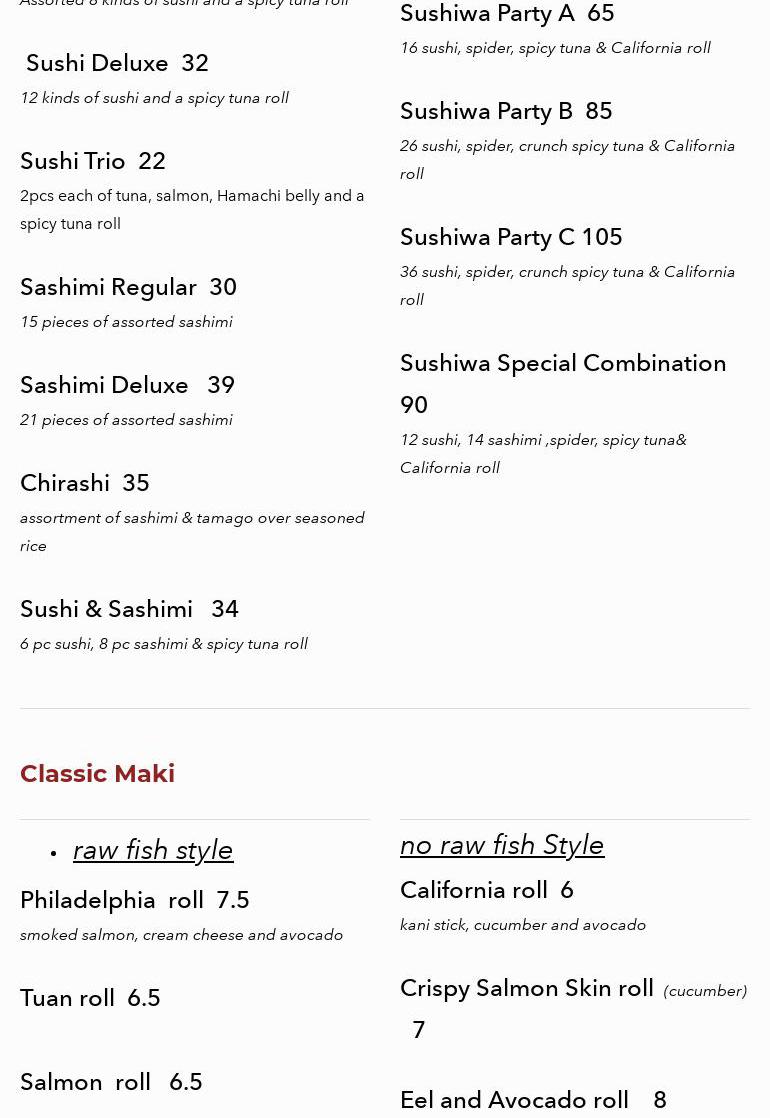Select the Sushi Trio heading
Viewport: 770px width, 1118px height.
93,161
